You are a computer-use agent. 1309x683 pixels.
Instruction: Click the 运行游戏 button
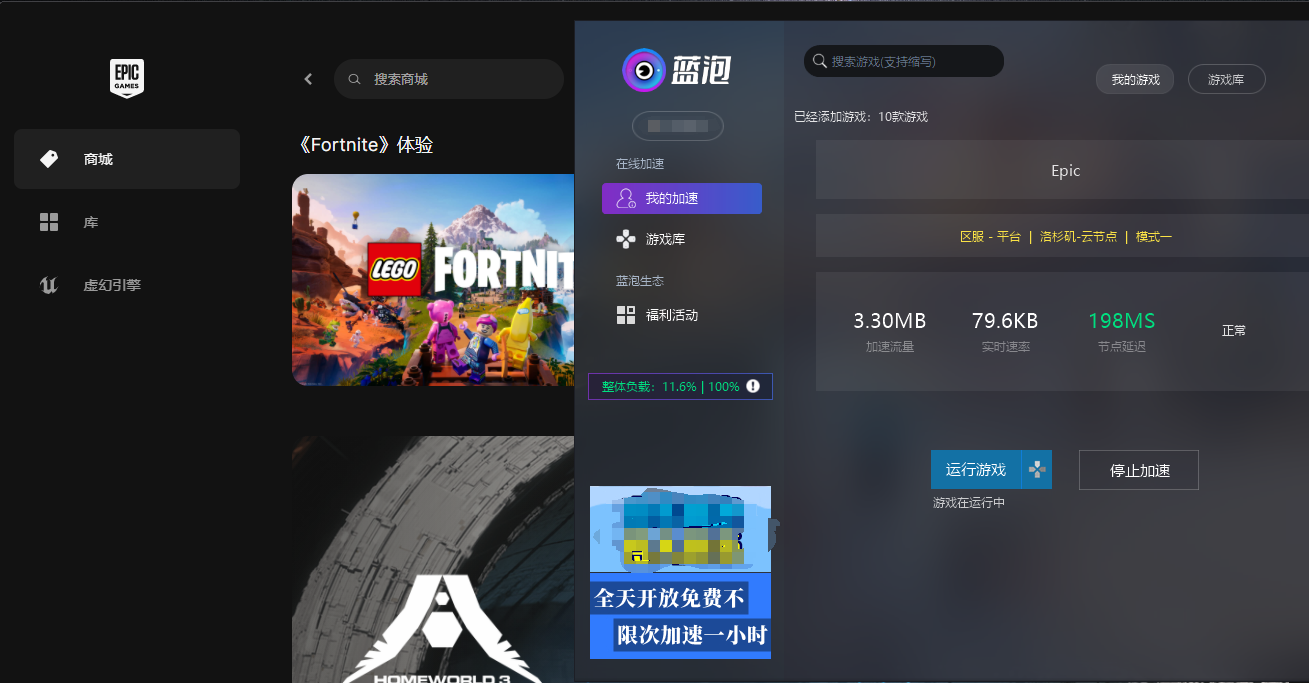(976, 469)
